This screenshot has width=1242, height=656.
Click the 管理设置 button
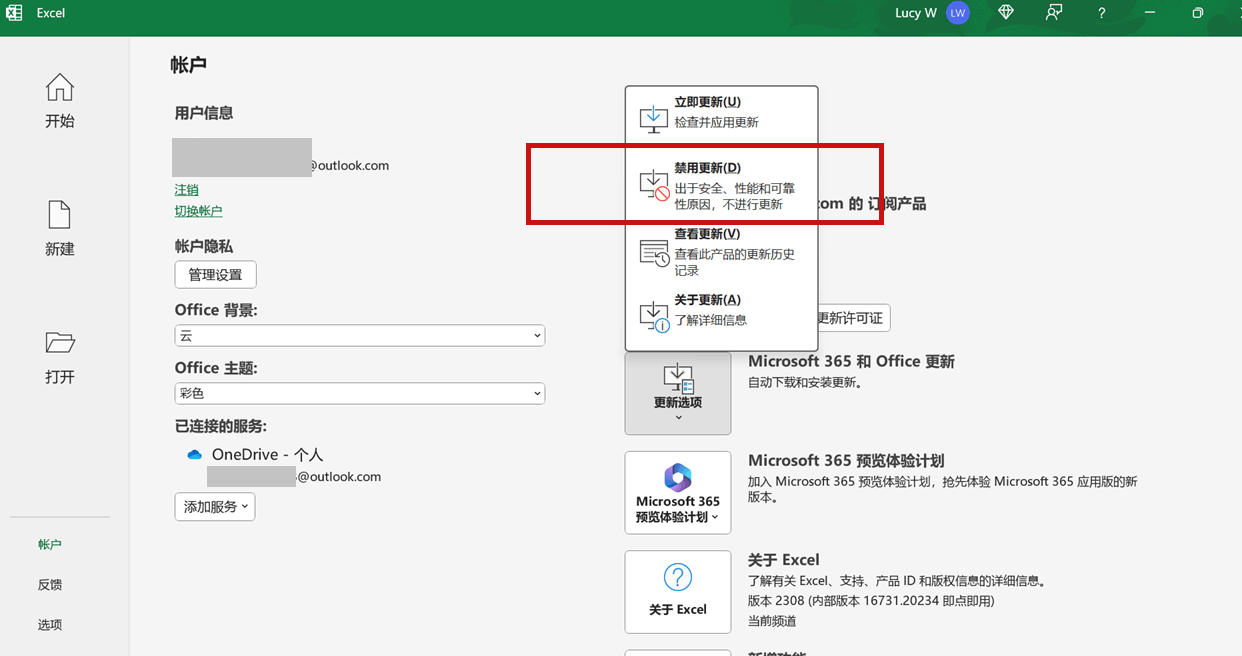[x=215, y=275]
